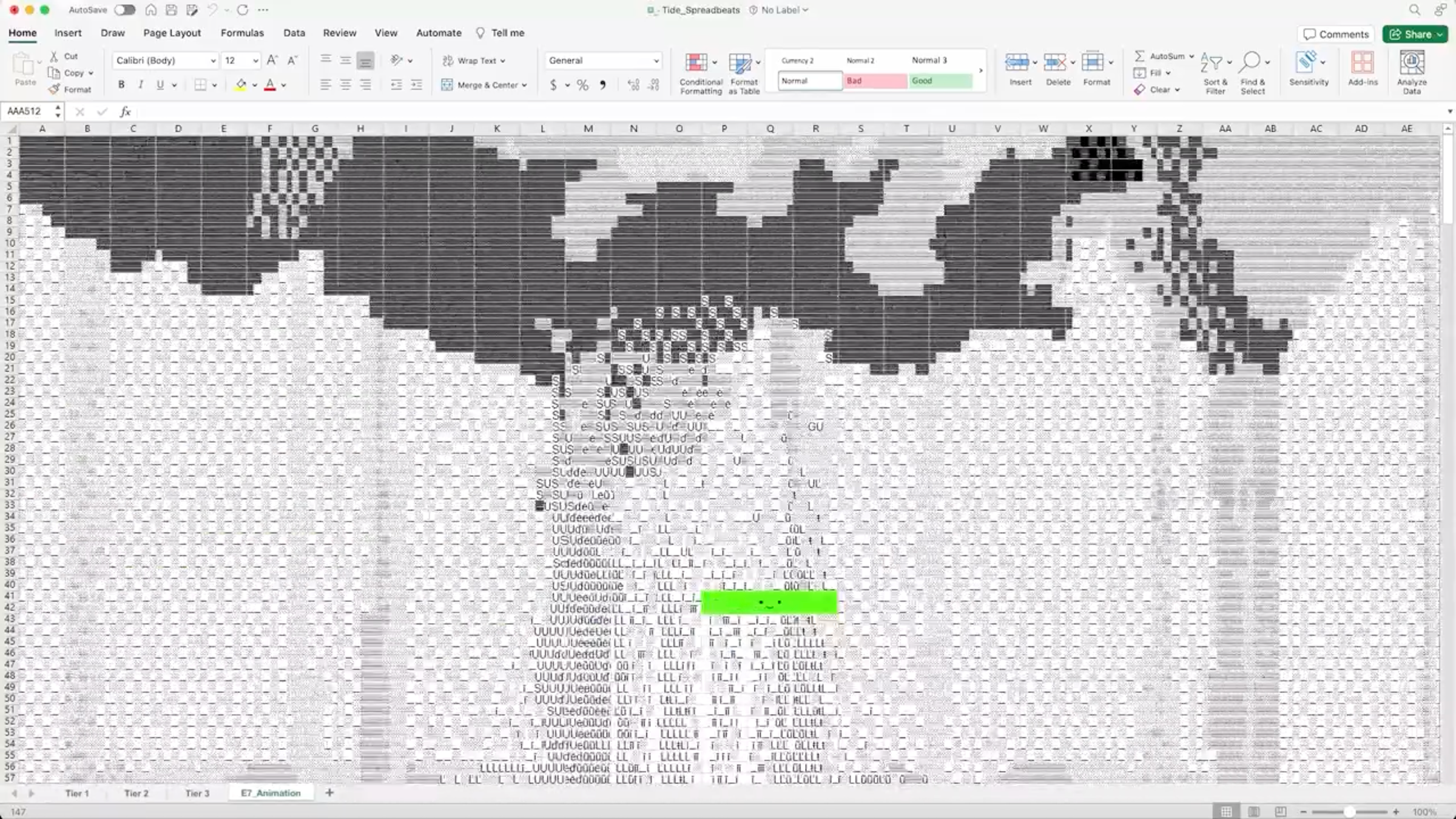
Task: Open the font size dropdown arrow
Action: 255,61
